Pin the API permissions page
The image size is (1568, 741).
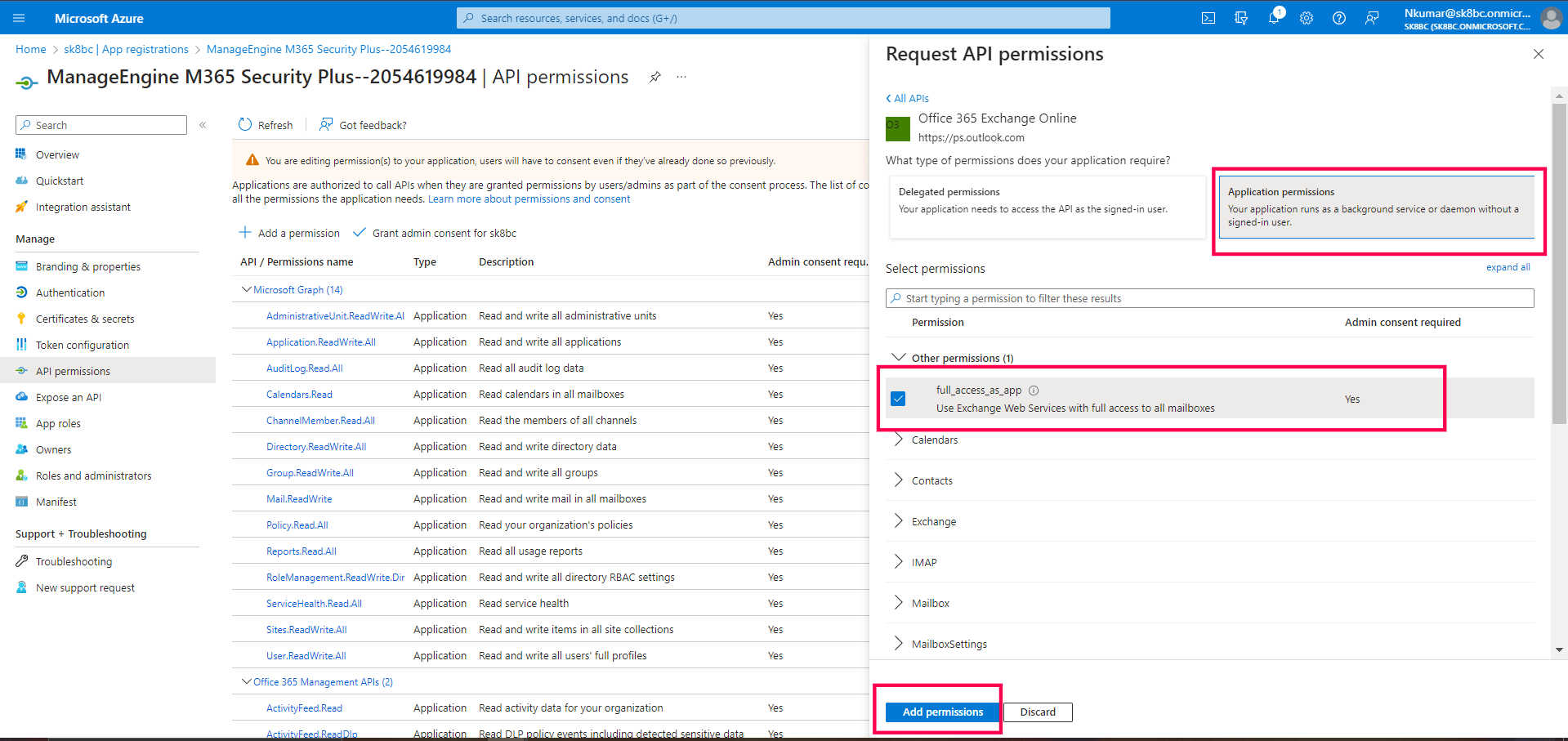coord(655,77)
